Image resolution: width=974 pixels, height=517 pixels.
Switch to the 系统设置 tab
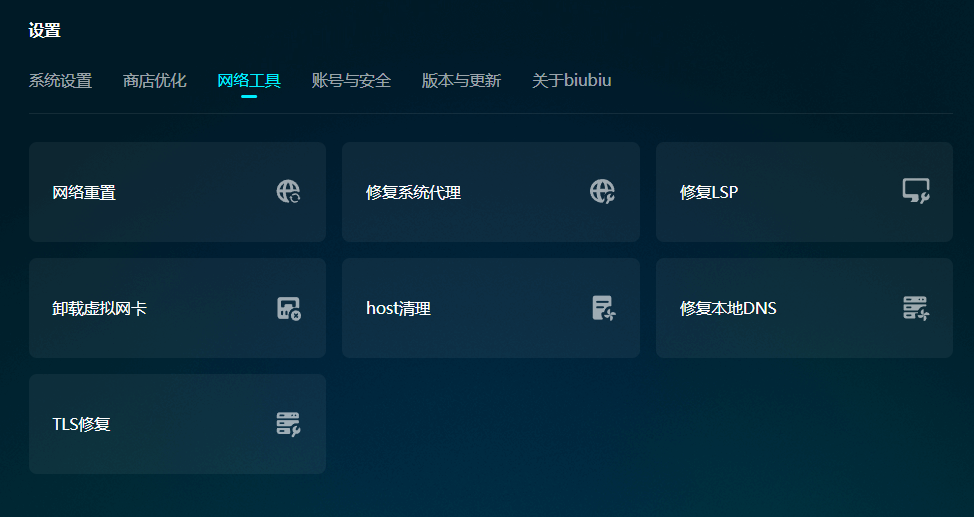60,80
